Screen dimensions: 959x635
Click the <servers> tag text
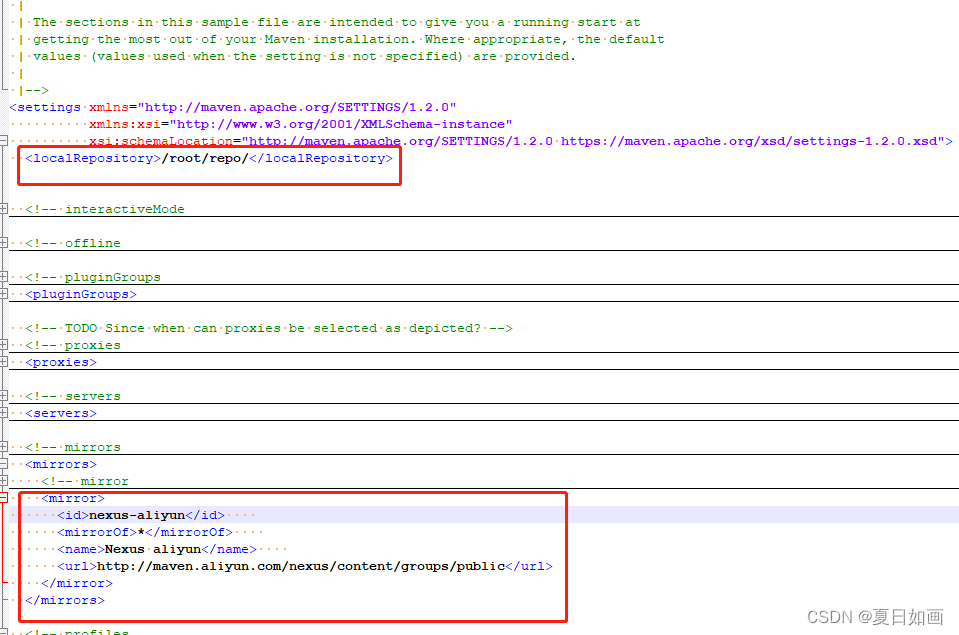pos(61,413)
